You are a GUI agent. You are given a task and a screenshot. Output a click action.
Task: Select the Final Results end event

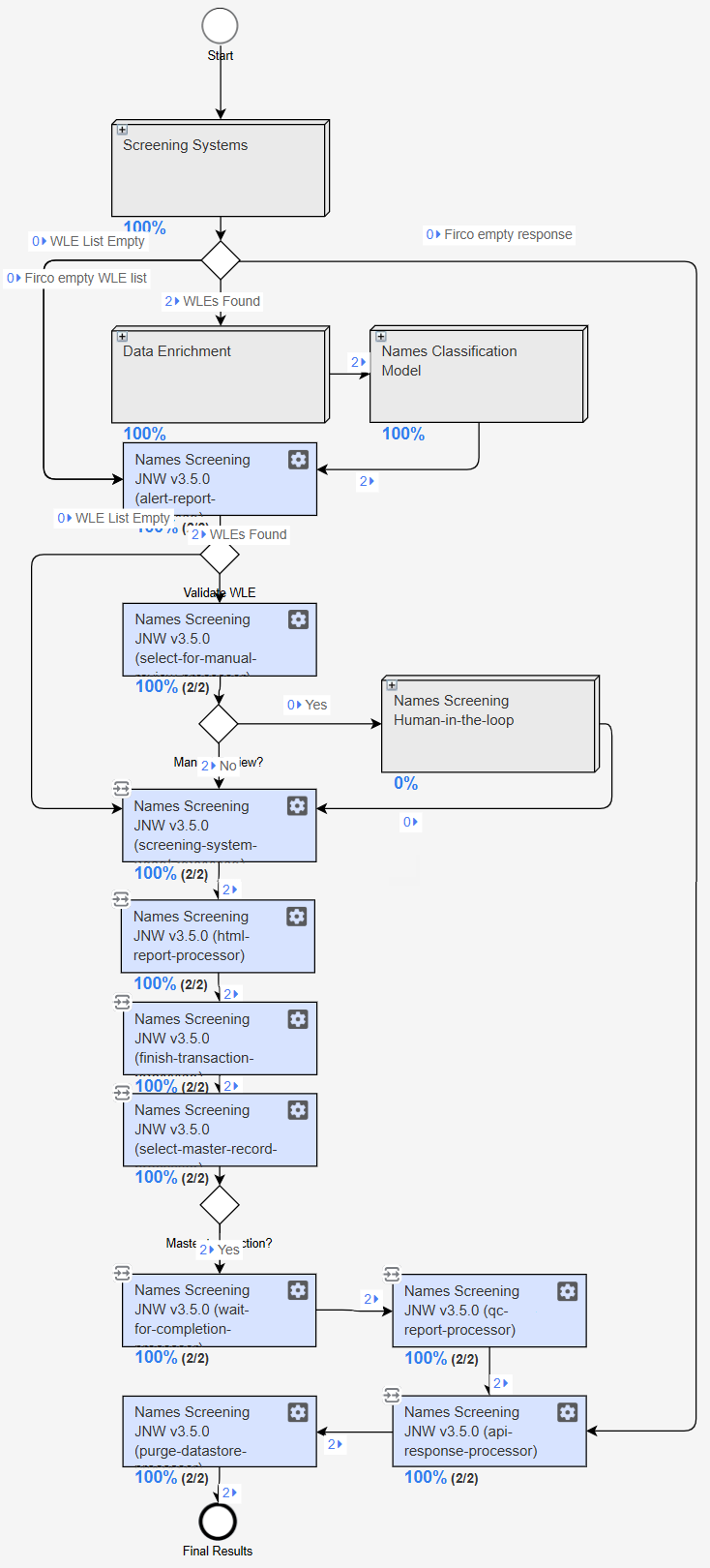pyautogui.click(x=218, y=1522)
